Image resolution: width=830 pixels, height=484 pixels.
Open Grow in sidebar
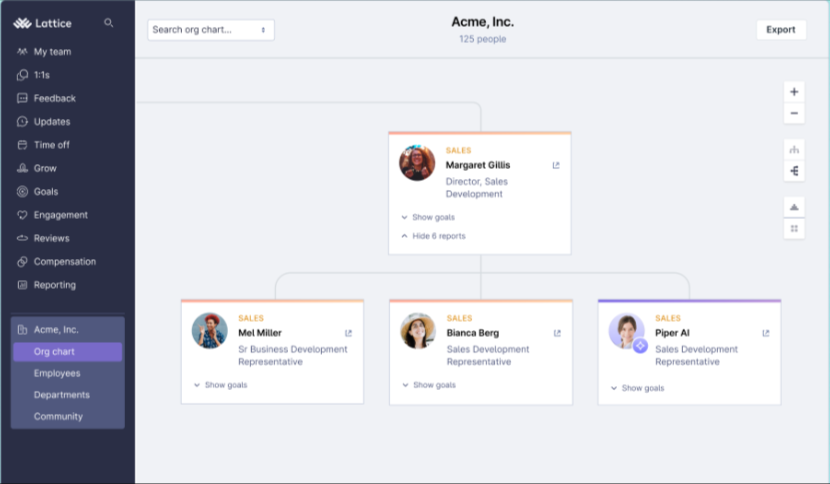(45, 168)
